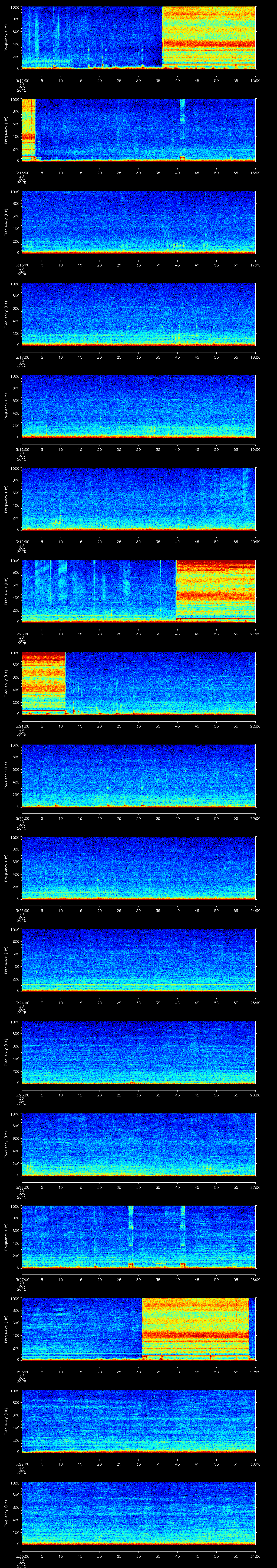
Task: Click the 3:20:00 start time label
Action: [22, 634]
